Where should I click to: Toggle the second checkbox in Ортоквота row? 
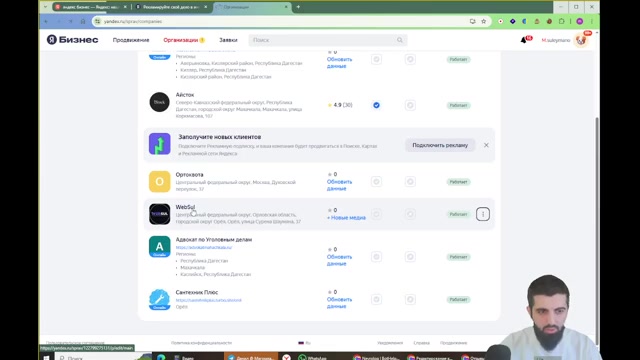pyautogui.click(x=410, y=182)
